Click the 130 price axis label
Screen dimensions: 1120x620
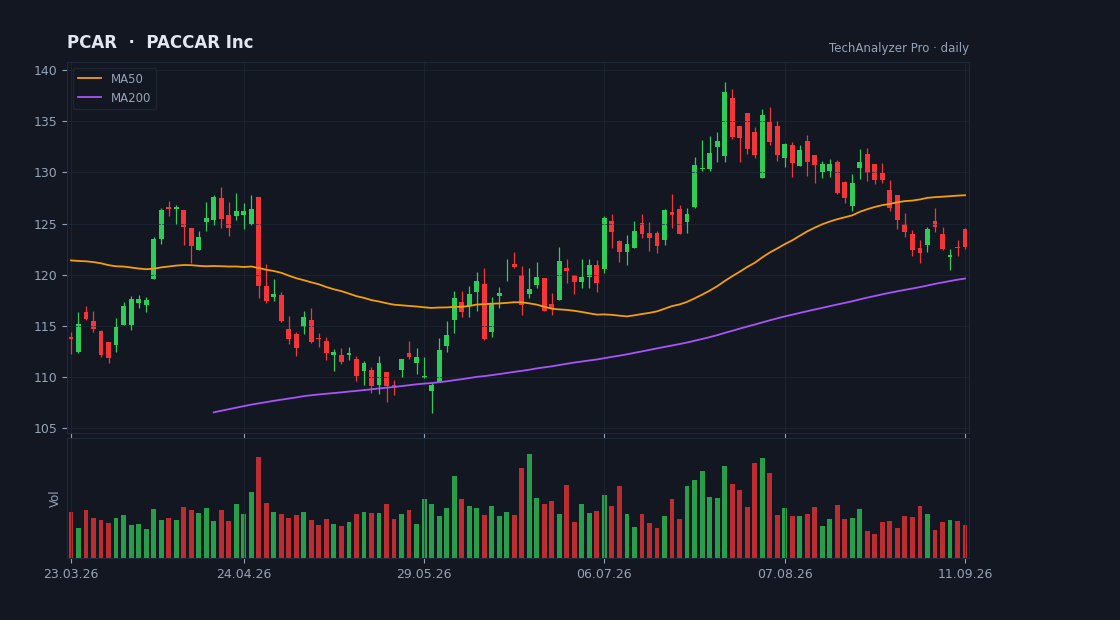pos(45,173)
